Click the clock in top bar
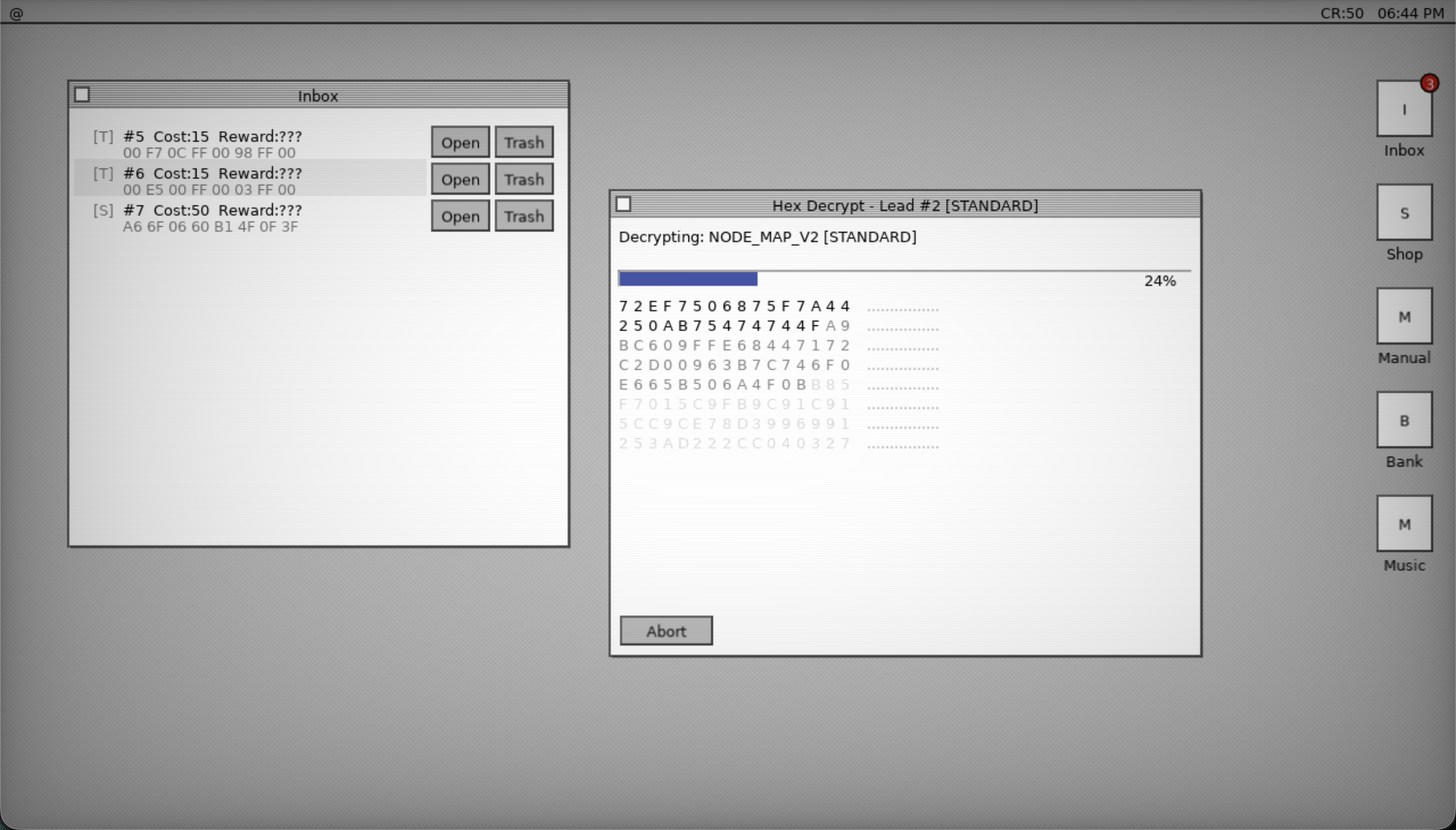Viewport: 1456px width, 830px height. 1410,13
